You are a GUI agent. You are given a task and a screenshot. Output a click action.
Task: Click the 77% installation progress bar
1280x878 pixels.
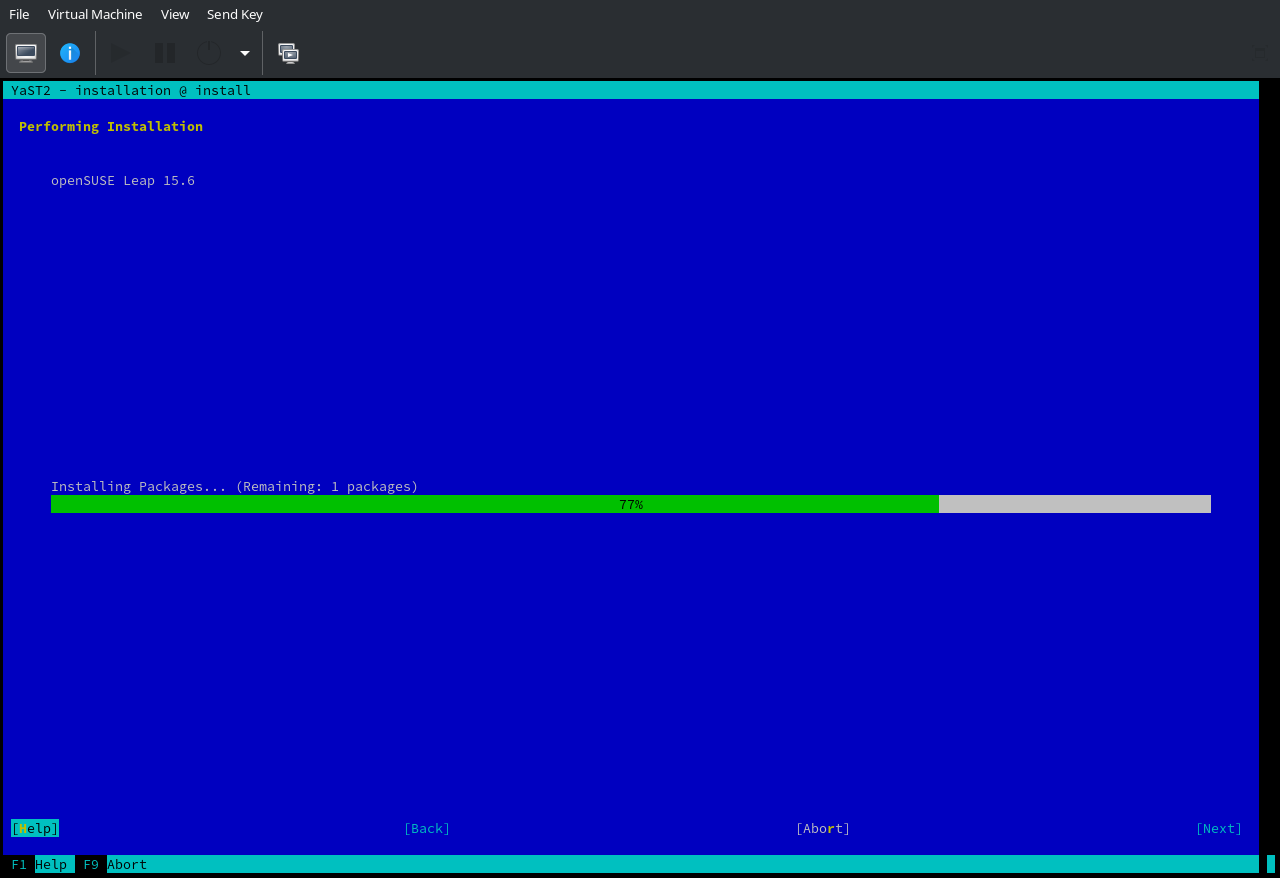pos(631,504)
